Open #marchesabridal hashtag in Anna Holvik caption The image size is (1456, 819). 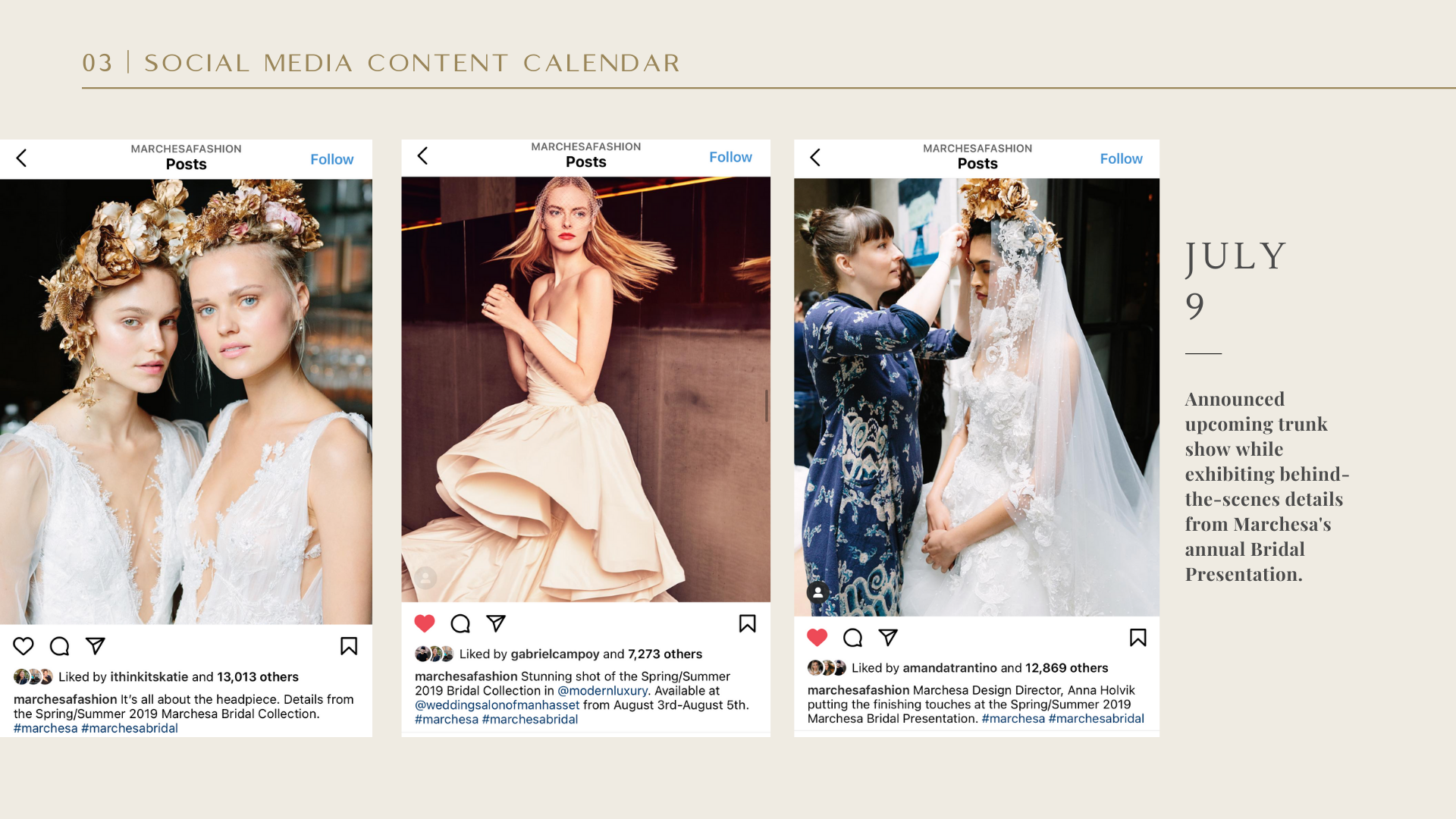(1097, 718)
